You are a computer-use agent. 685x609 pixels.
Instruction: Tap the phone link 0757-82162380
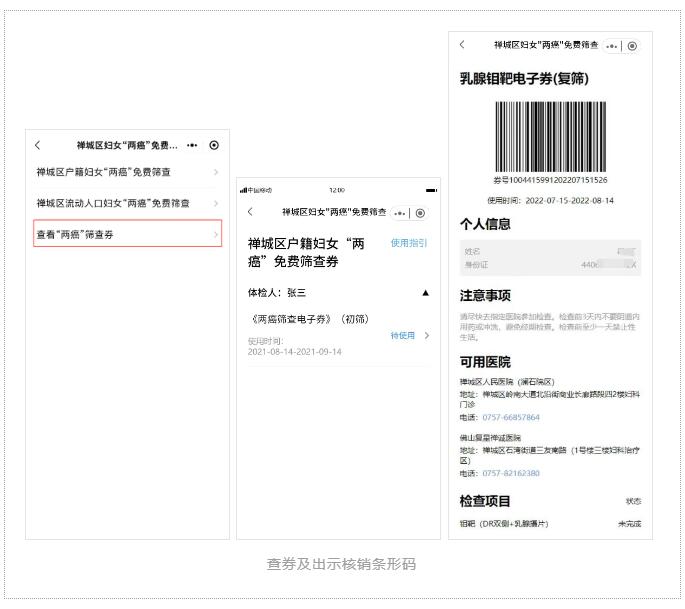click(x=511, y=473)
